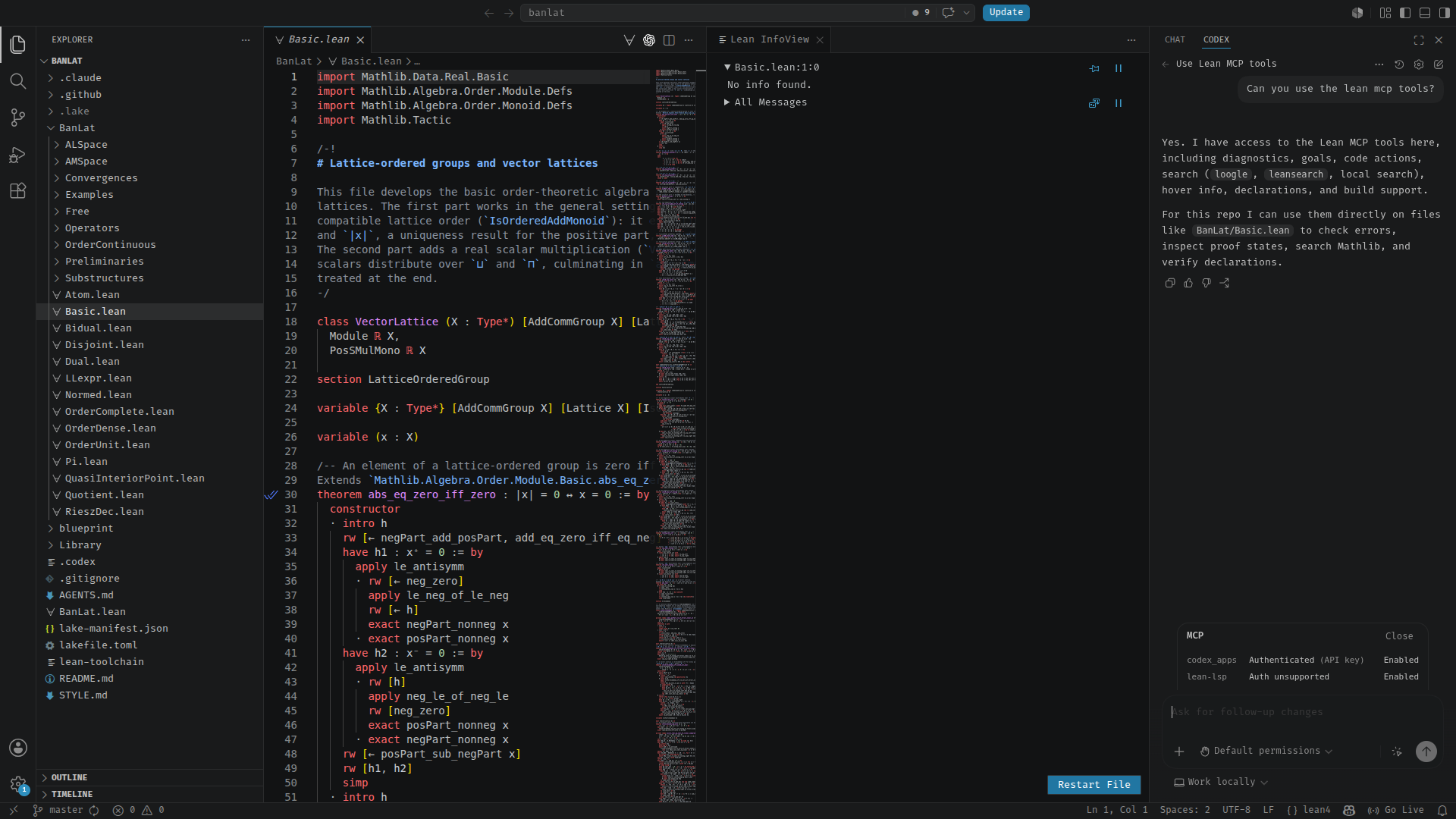
Task: Send the Codex follow-up message
Action: pos(1426,752)
